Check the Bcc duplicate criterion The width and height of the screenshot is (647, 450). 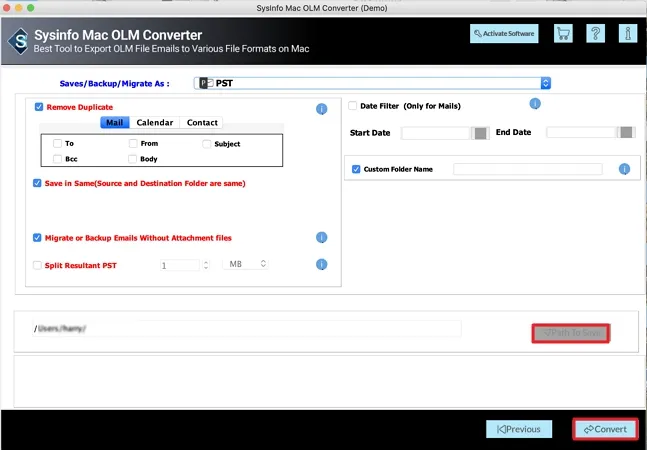coord(57,159)
